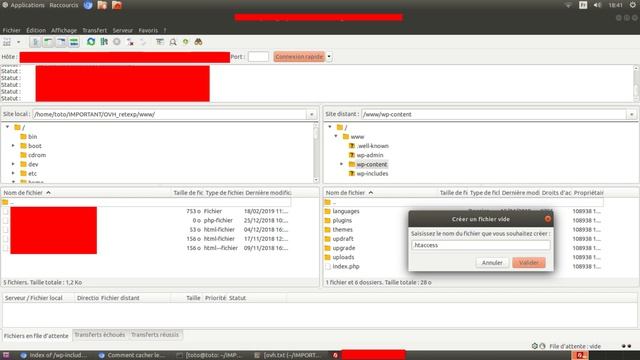Open the Site Manager dropdown arrow
Screen dimensions: 640x360
18,42
